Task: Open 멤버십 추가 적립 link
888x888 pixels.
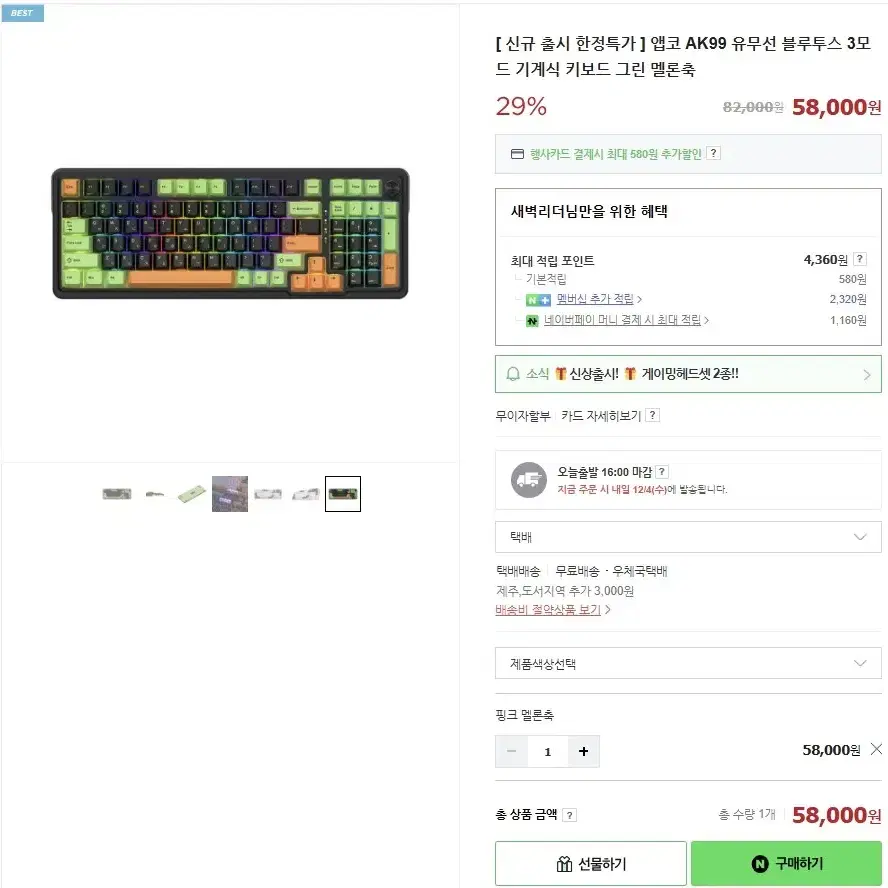Action: point(595,299)
